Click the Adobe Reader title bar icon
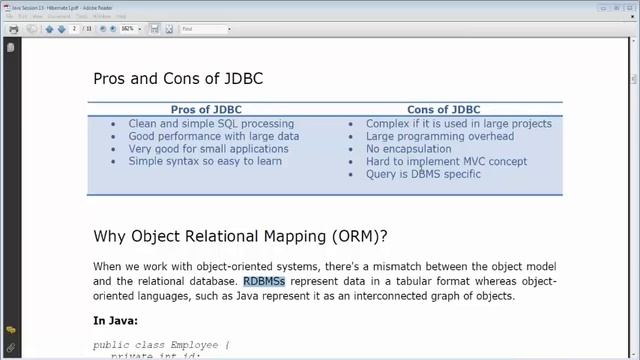This screenshot has width=640, height=360. (x=6, y=7)
